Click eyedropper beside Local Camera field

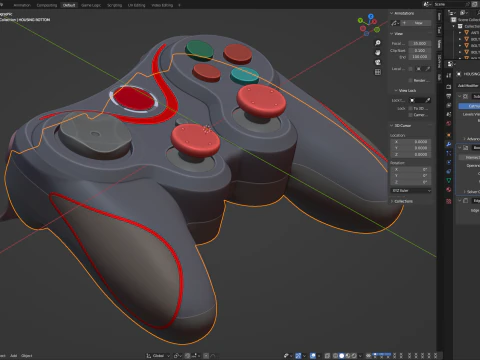(x=428, y=69)
